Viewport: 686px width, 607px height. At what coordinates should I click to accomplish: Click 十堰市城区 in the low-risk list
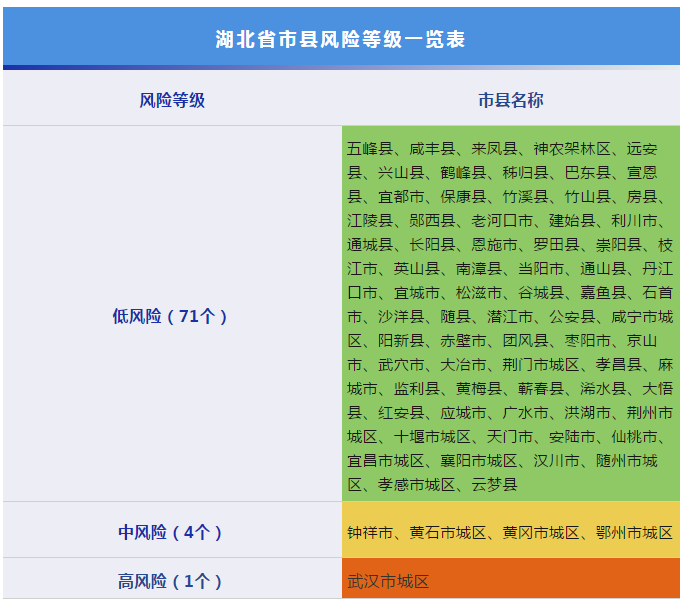[x=432, y=436]
